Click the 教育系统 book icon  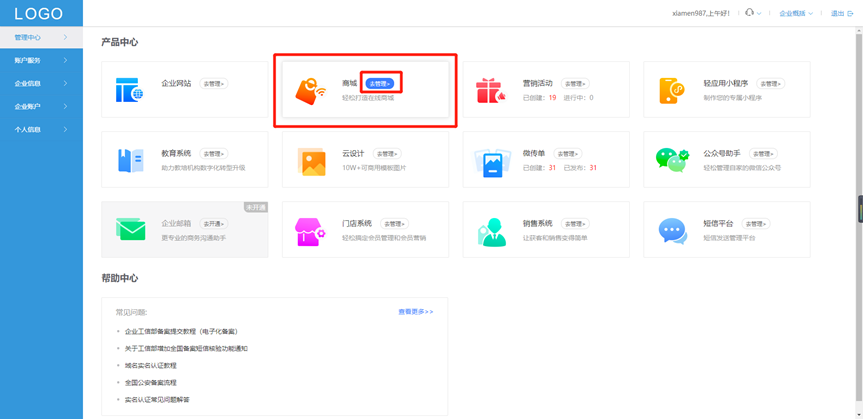130,160
